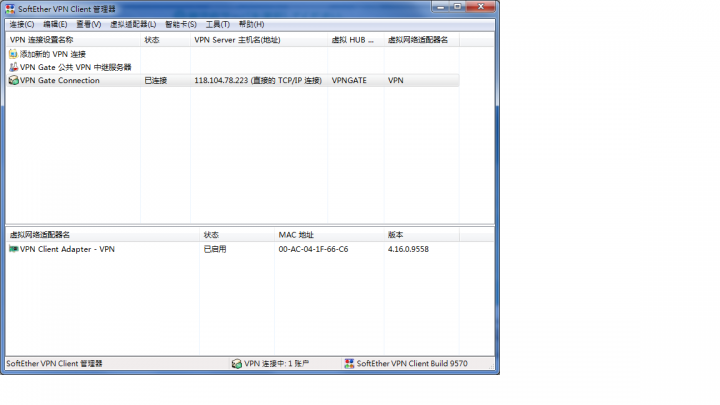Screen dimensions: 720x405
Task: Sort by 版本 column header
Action: click(x=422, y=235)
